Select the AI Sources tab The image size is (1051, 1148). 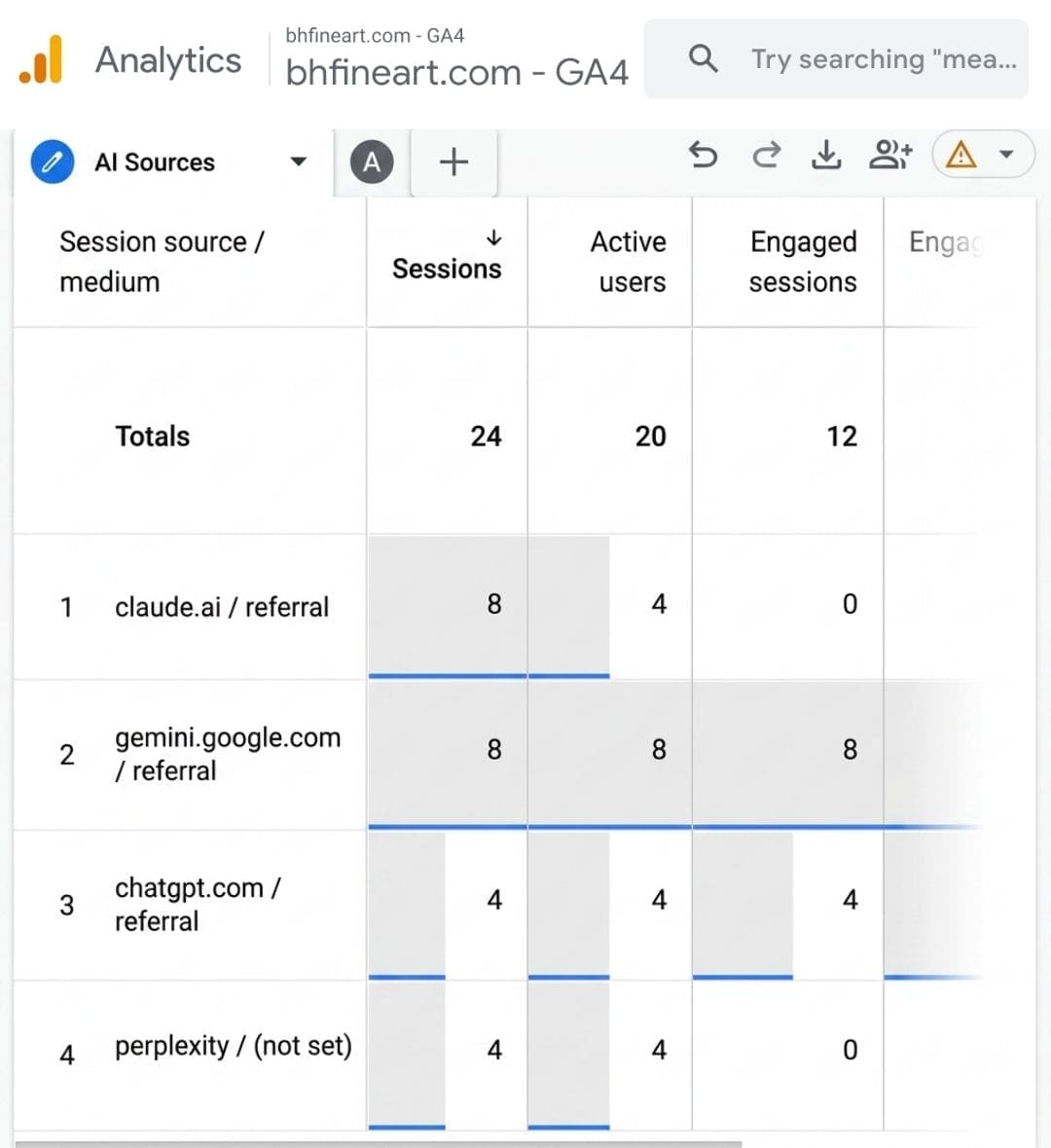[155, 162]
